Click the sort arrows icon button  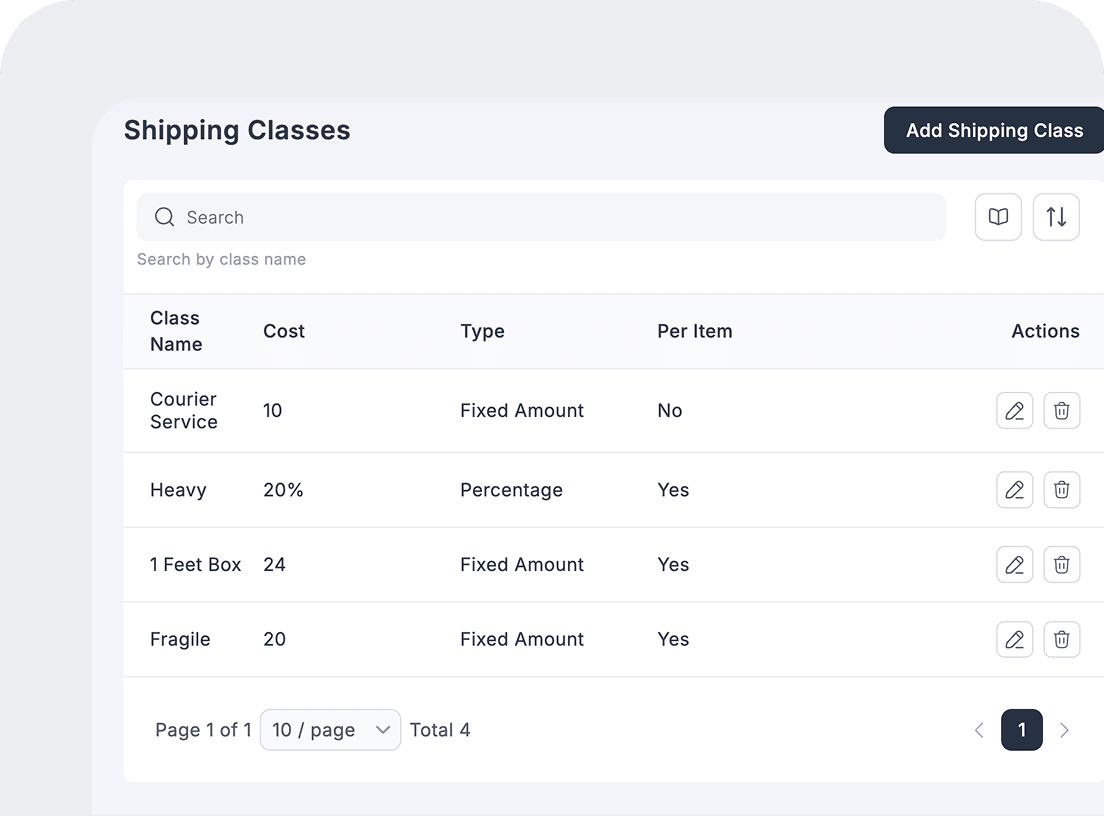[1056, 217]
